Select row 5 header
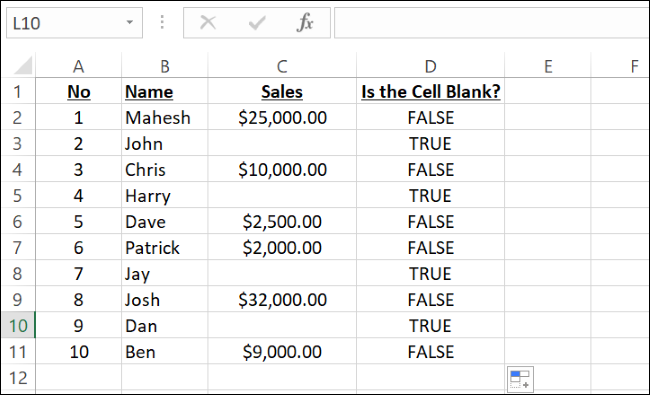650x395 pixels. (18, 195)
